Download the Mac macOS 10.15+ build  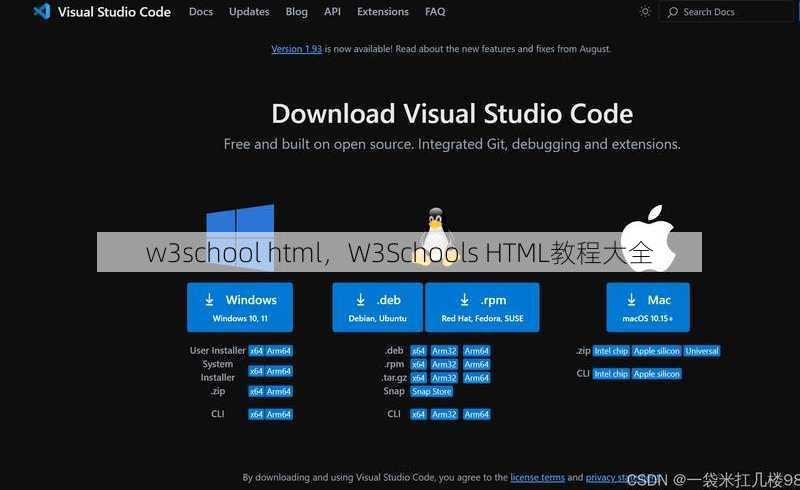point(648,307)
